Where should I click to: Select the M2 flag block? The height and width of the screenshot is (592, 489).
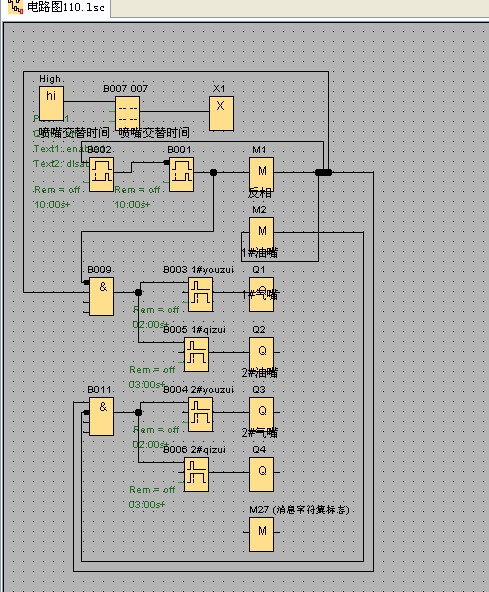(x=262, y=234)
